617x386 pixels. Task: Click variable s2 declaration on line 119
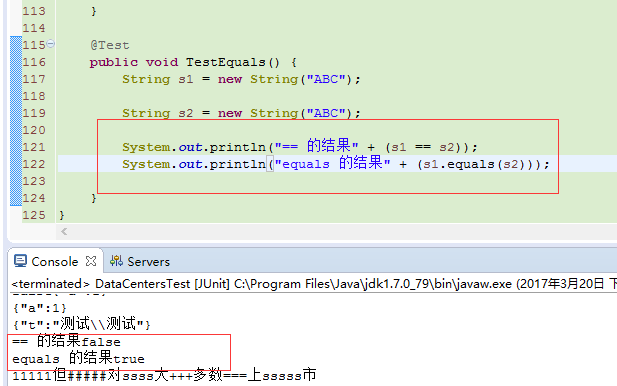pos(186,113)
